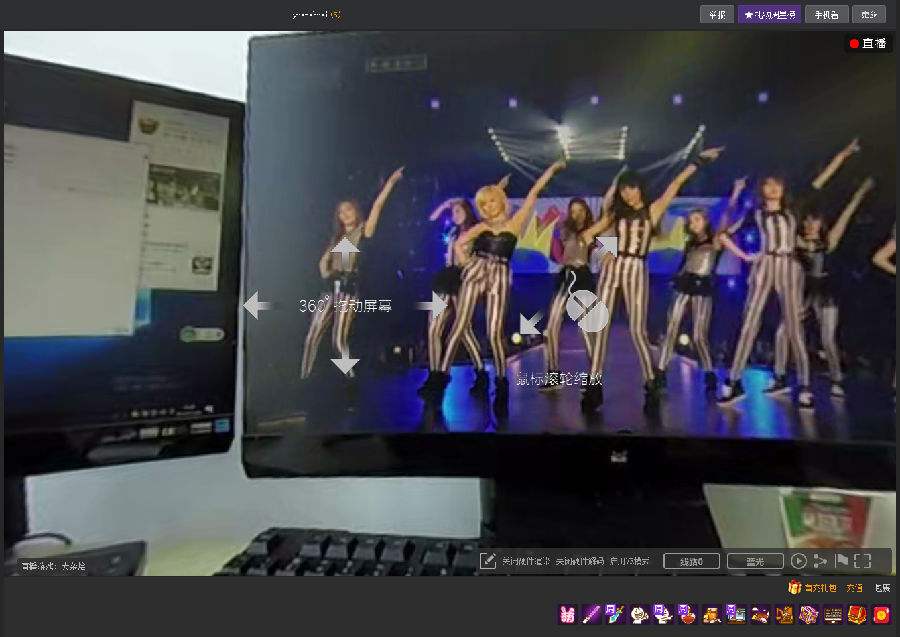Click the streamer name text in the top bar
This screenshot has width=900, height=637.
coord(316,15)
